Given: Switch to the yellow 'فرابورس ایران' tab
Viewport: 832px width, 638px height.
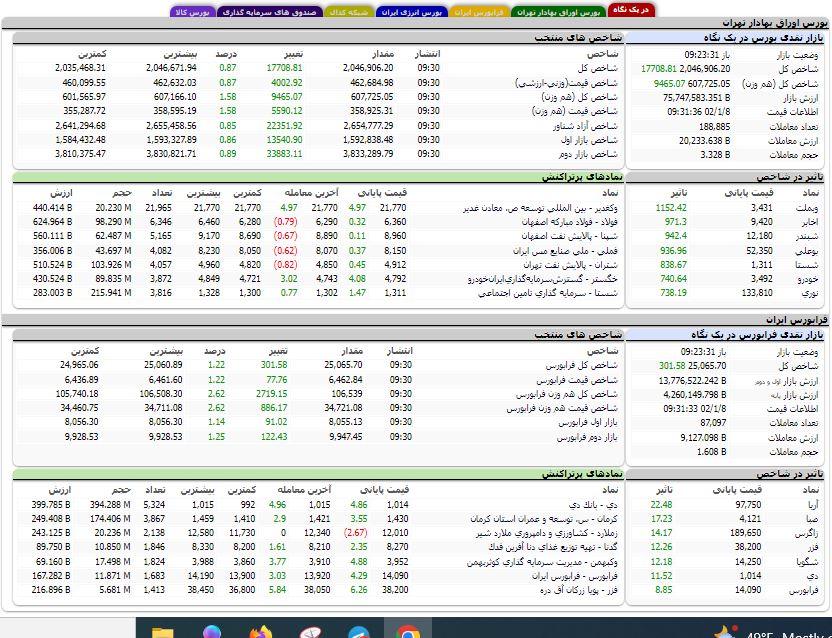Looking at the screenshot, I should pos(479,12).
